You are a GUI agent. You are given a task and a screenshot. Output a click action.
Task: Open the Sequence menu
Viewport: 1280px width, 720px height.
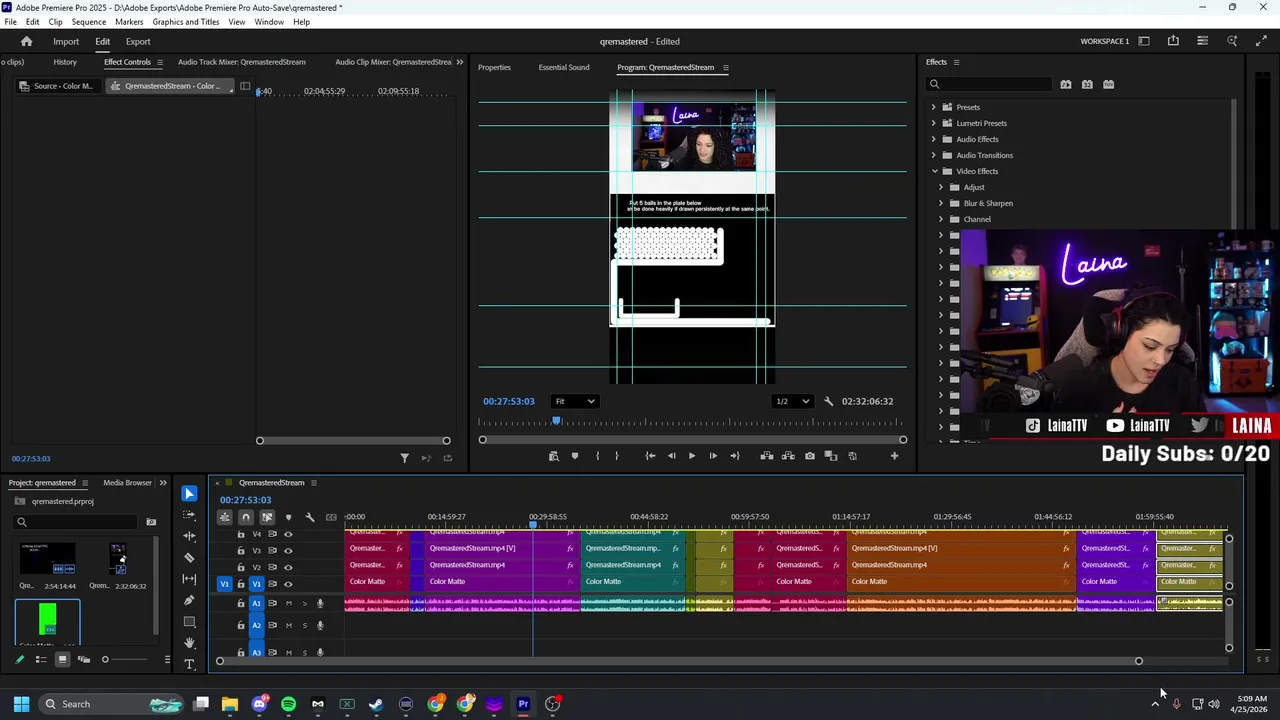(x=89, y=22)
